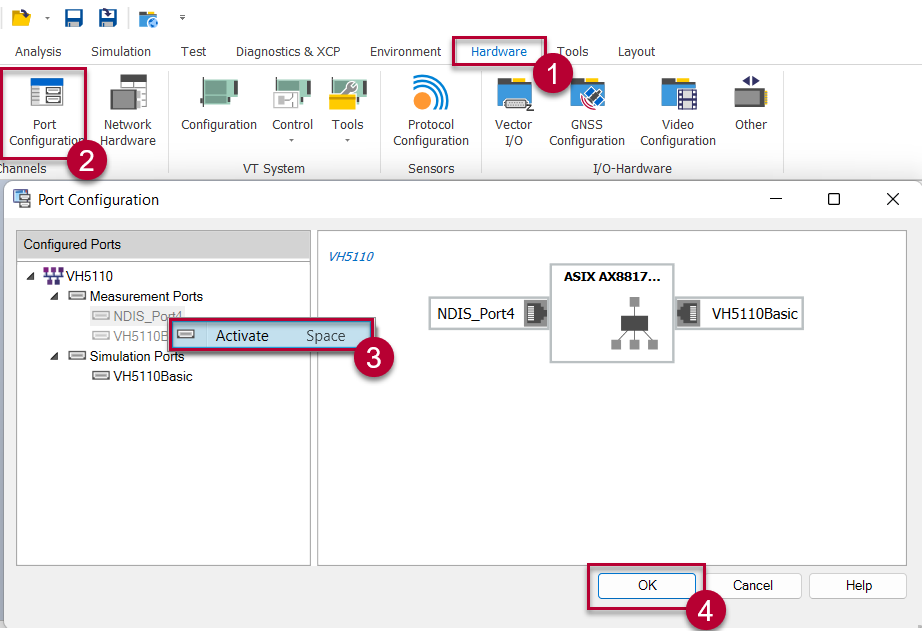The height and width of the screenshot is (631, 922).
Task: Click the ASIX AX8817 network adapter block
Action: click(612, 313)
